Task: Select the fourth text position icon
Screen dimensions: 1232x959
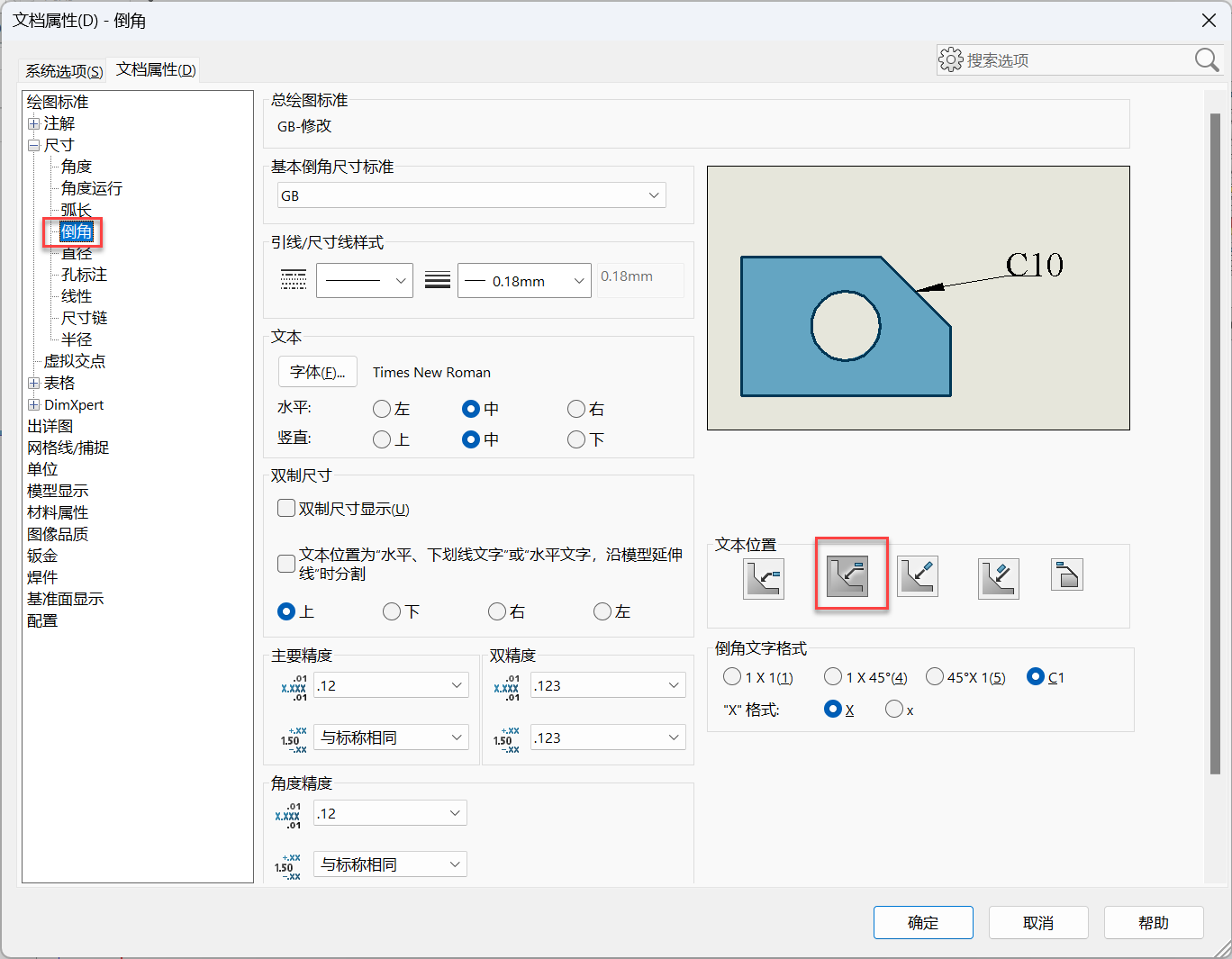Action: (x=998, y=578)
